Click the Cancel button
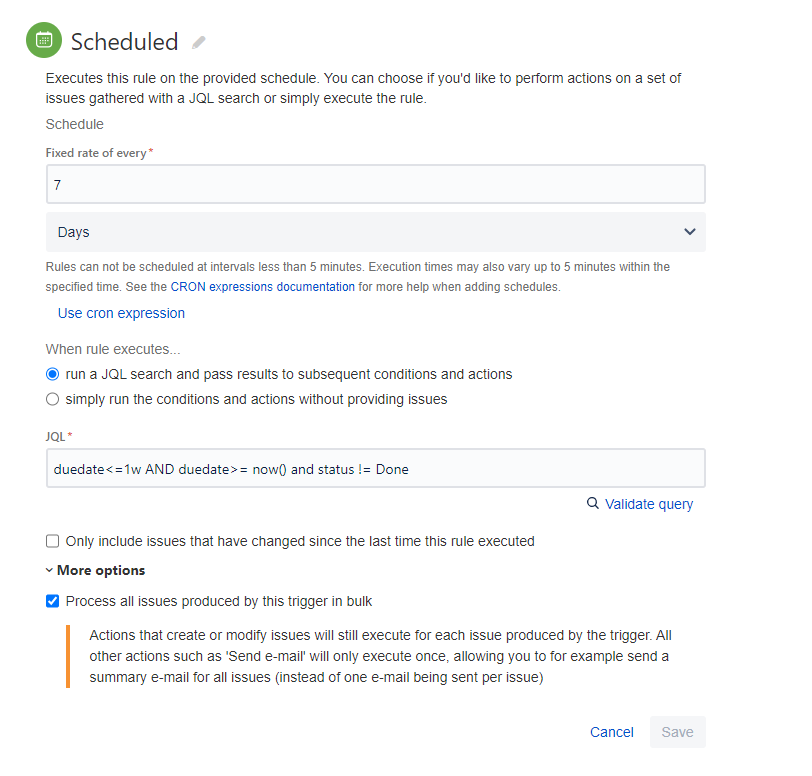This screenshot has width=812, height=776. coord(612,732)
